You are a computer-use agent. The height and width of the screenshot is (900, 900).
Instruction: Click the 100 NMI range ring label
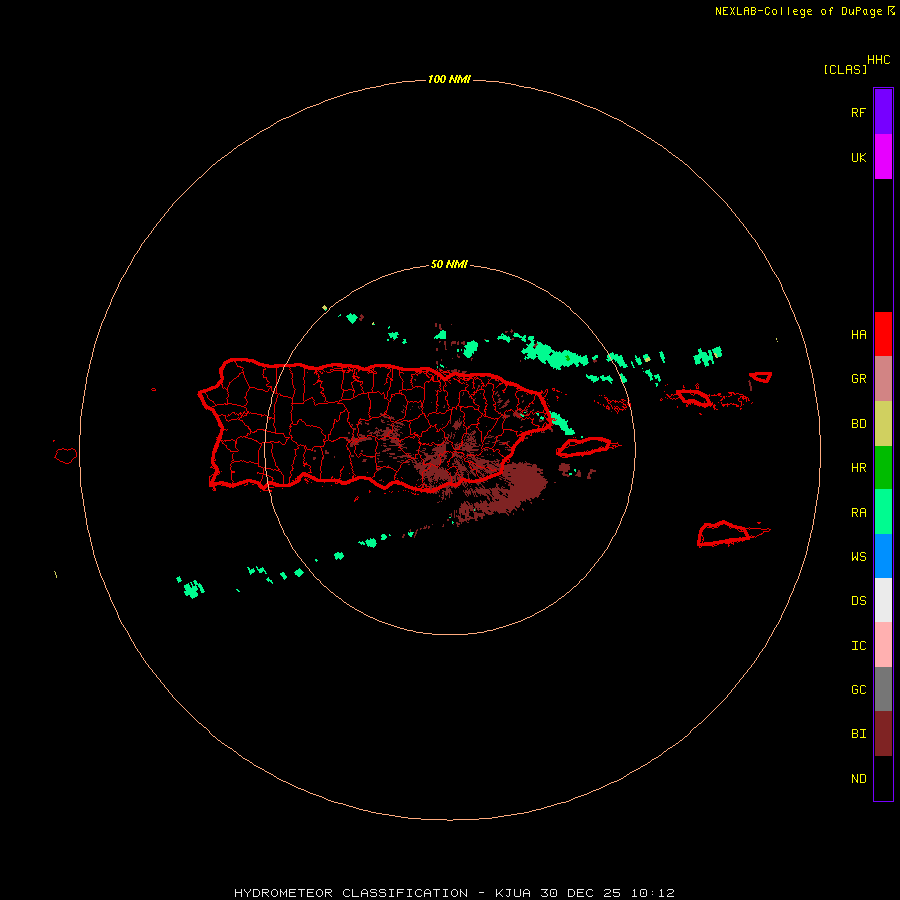click(449, 79)
